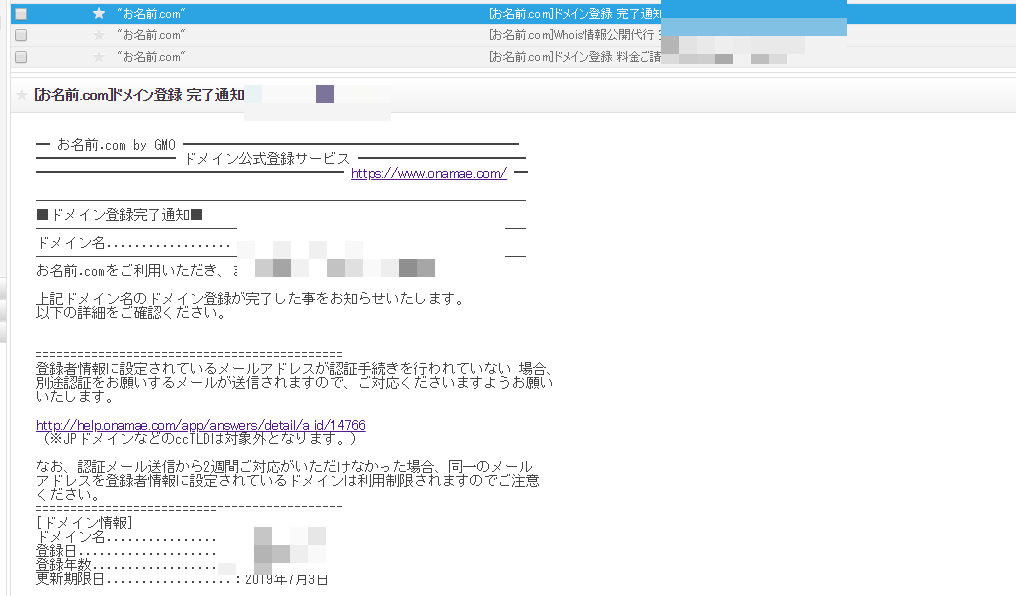
Task: Tick checkbox for ドメイン登録 料金ご請求 email row
Action: [x=21, y=57]
